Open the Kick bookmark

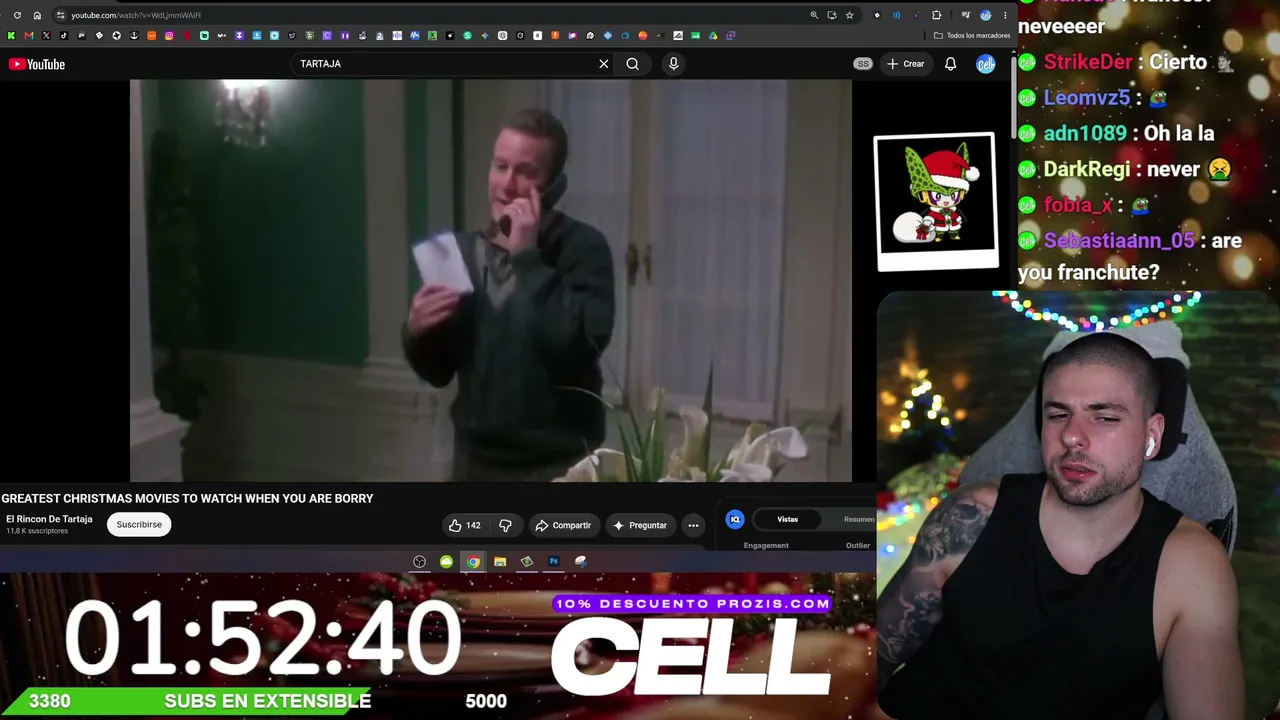11,36
